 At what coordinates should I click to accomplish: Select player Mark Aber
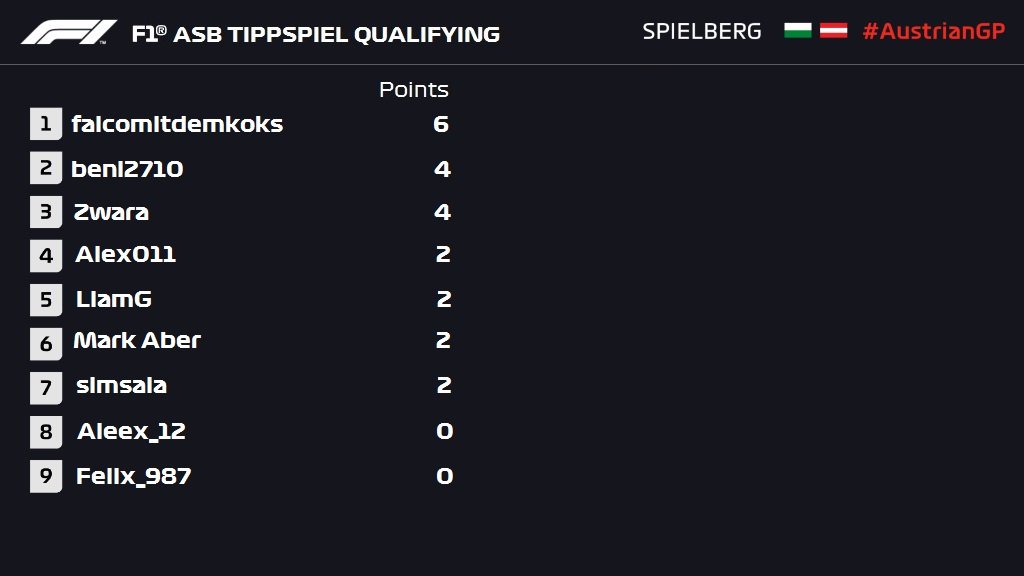point(137,340)
